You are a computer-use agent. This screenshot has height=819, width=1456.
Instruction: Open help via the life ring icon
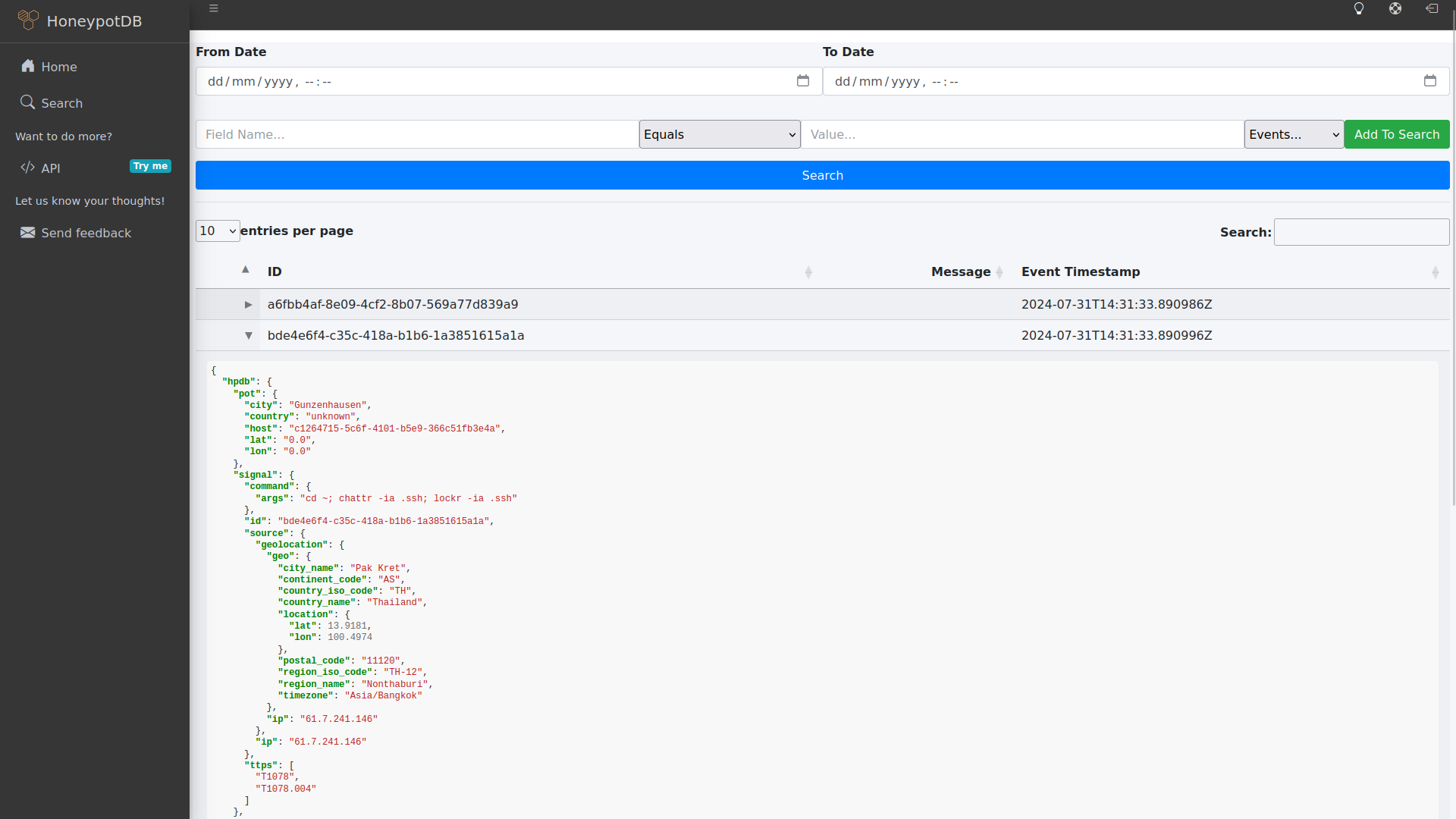1395,9
